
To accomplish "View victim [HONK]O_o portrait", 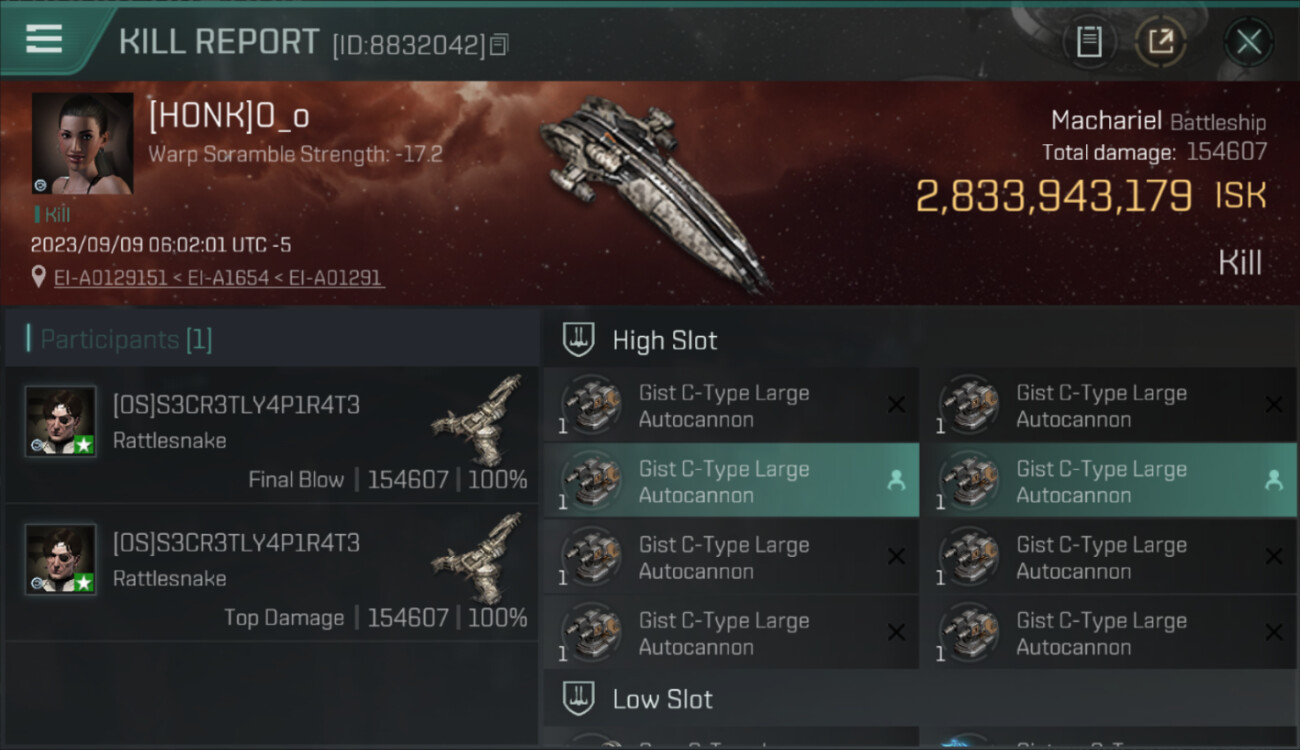I will click(x=82, y=143).
